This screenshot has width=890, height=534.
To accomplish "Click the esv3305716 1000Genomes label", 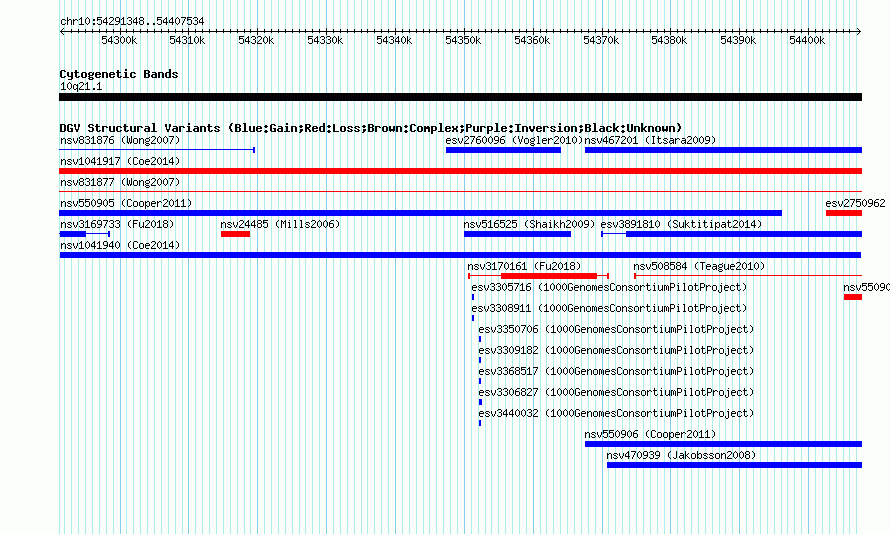I will 609,287.
